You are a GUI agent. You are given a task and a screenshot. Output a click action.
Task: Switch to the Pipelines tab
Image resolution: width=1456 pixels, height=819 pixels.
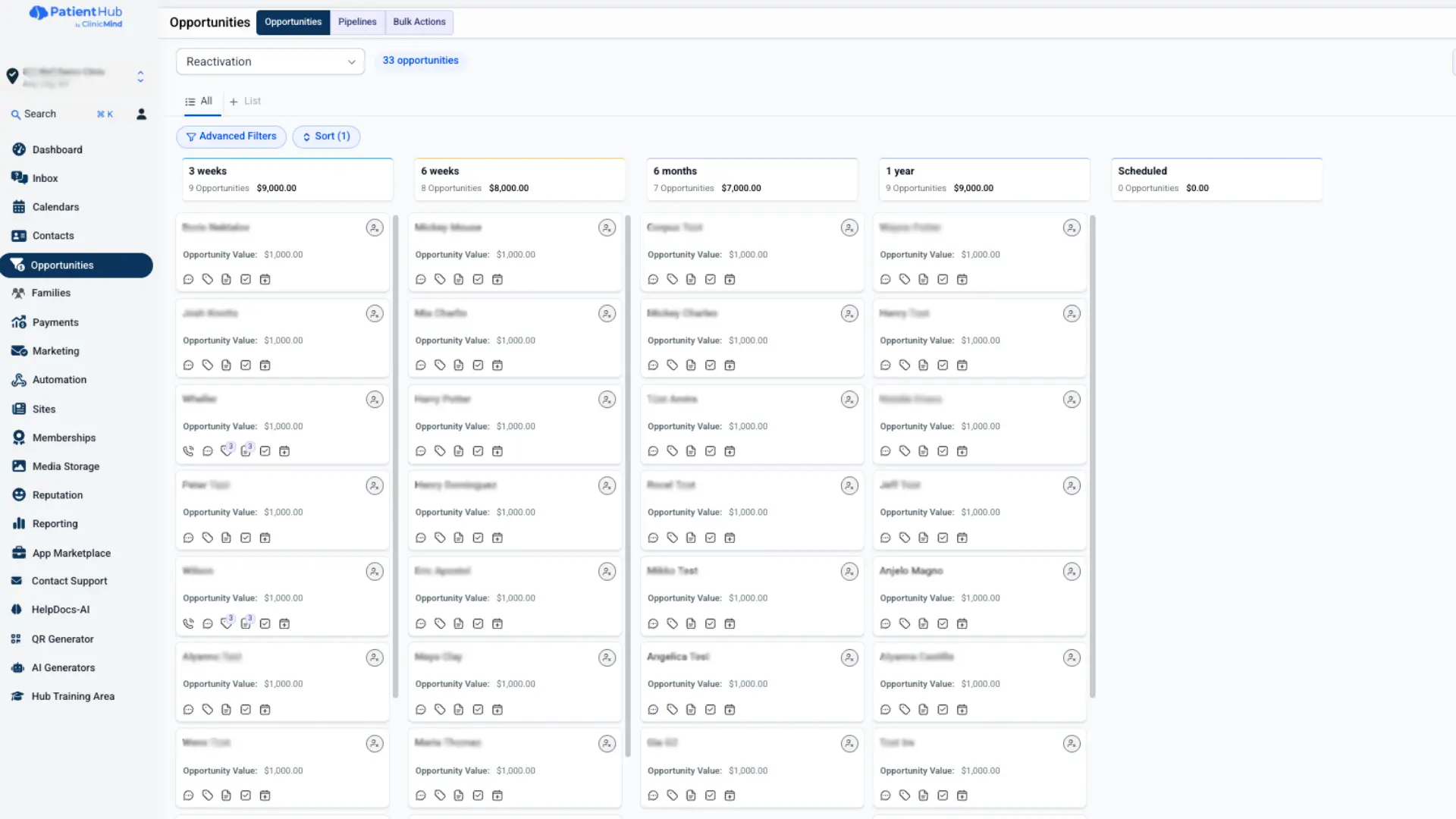click(357, 22)
